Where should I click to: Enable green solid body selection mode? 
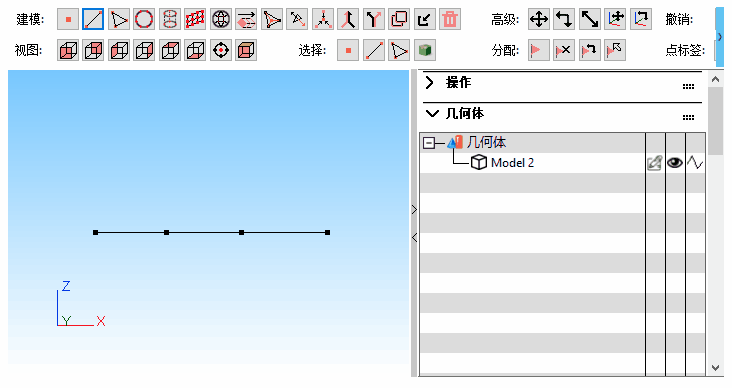pyautogui.click(x=425, y=50)
